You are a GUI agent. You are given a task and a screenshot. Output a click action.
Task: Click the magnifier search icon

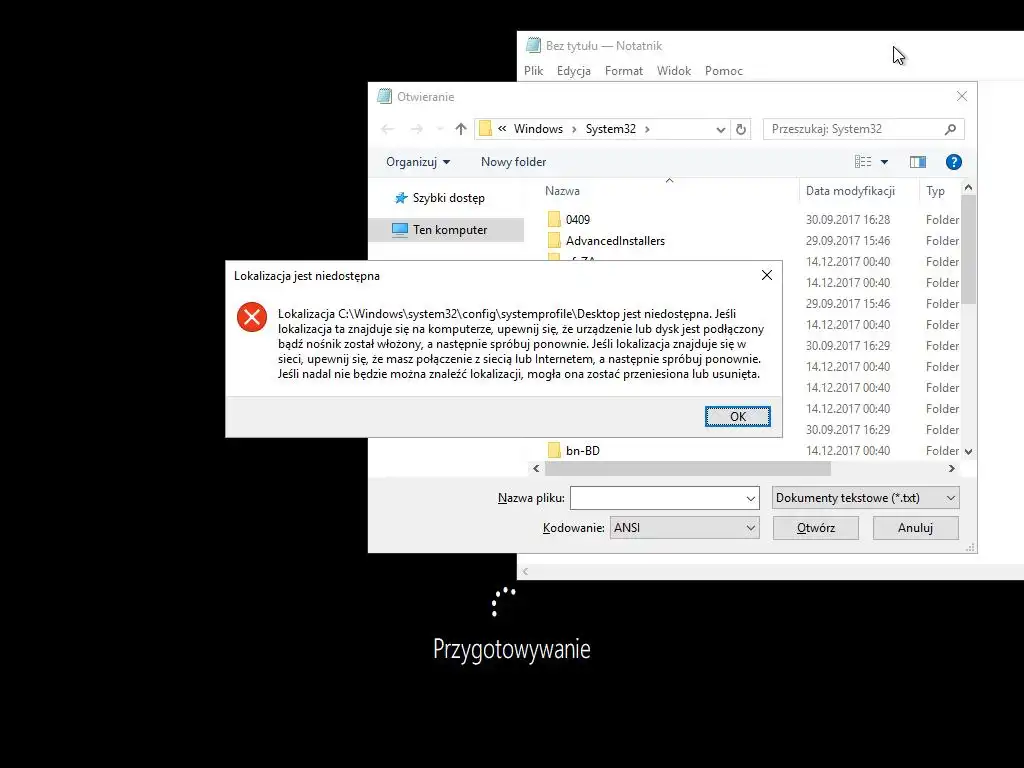950,129
